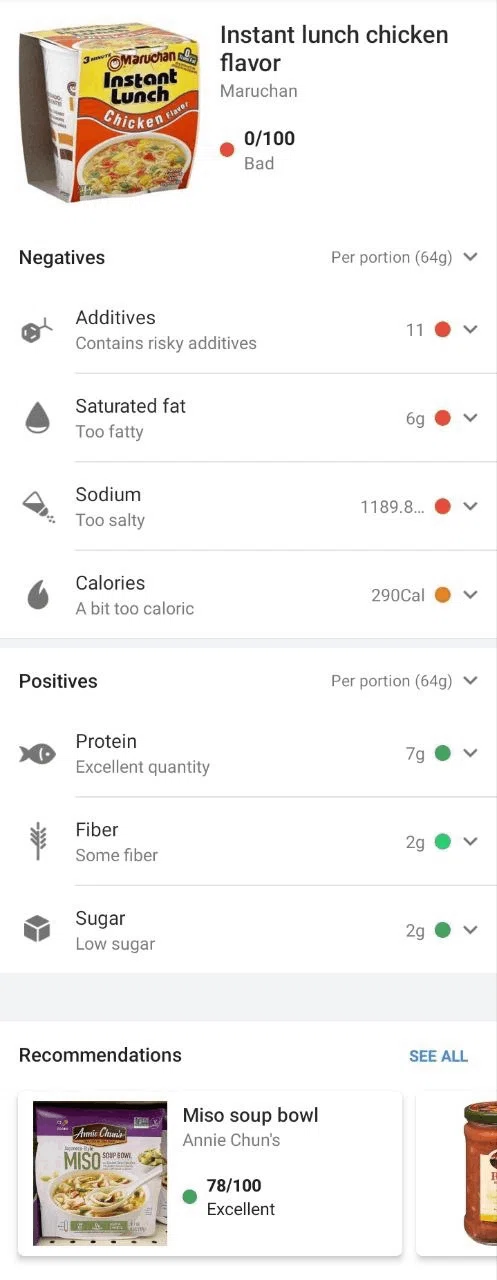Tap the Sugar cube icon
This screenshot has height=1280, width=497.
(37, 930)
